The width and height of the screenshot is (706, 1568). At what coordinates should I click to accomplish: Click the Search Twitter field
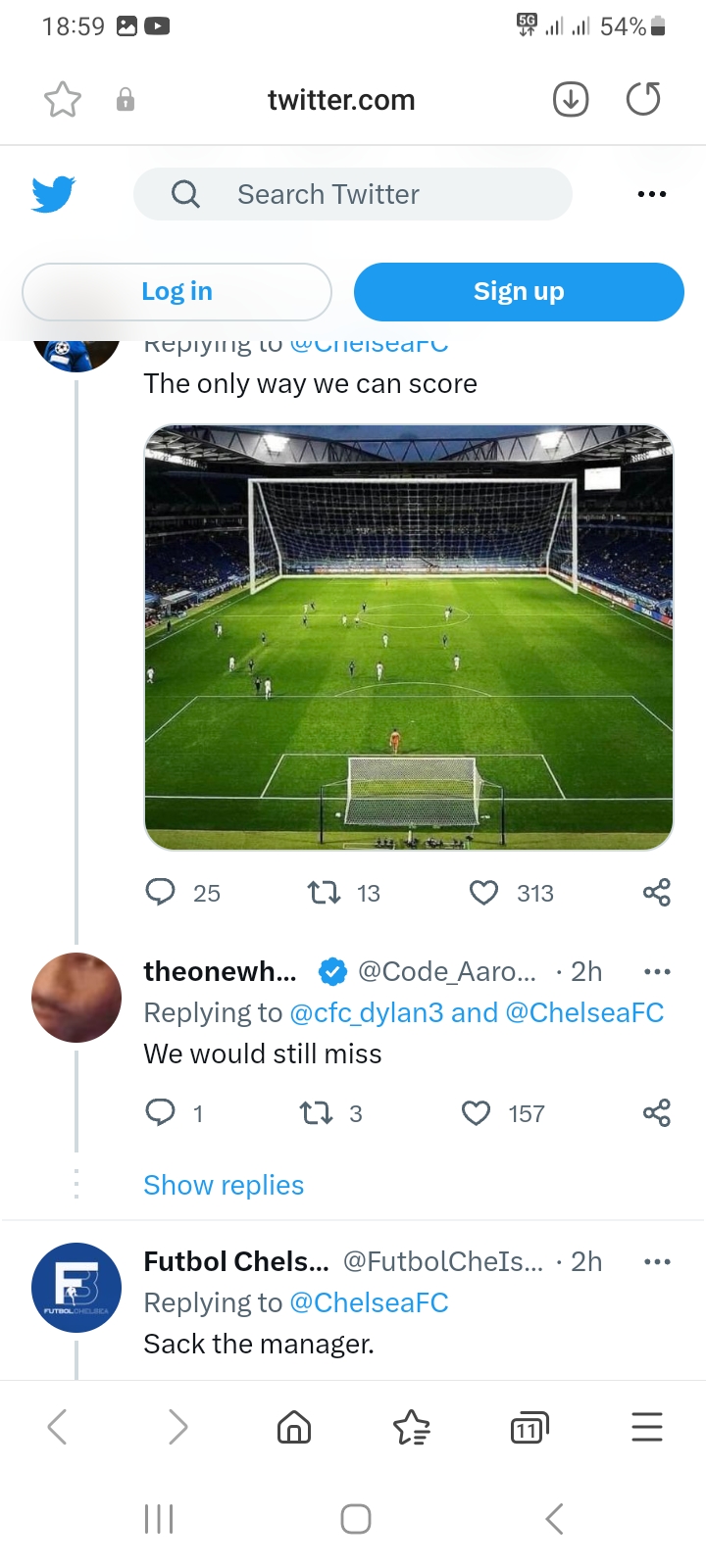click(353, 194)
